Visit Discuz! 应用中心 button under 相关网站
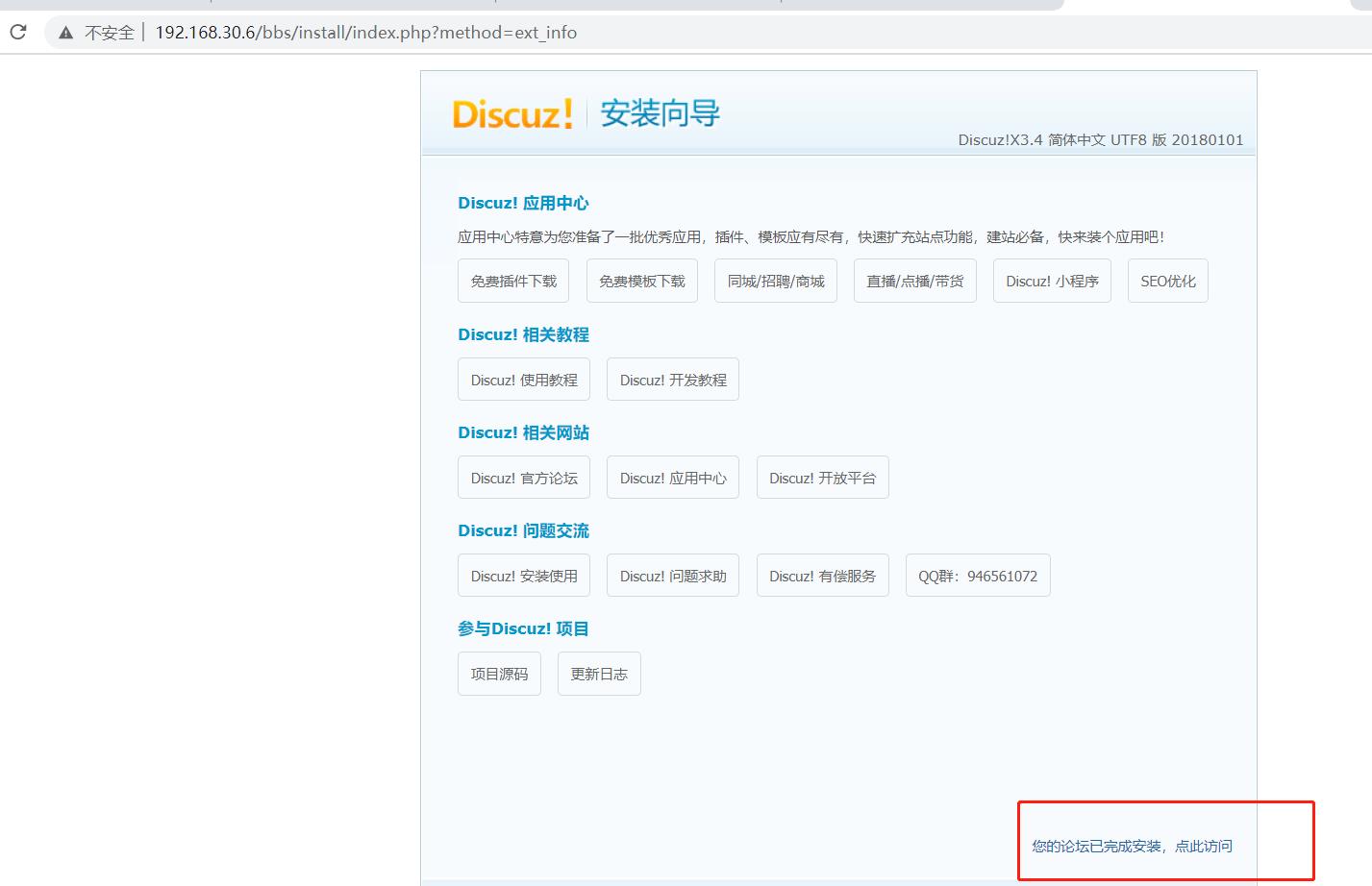The height and width of the screenshot is (886, 1372). pos(673,478)
